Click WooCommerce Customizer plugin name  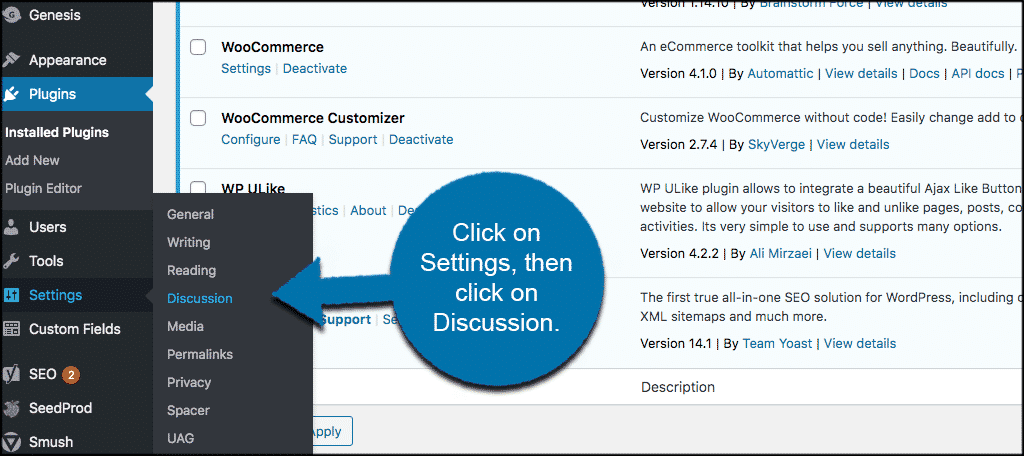point(313,118)
